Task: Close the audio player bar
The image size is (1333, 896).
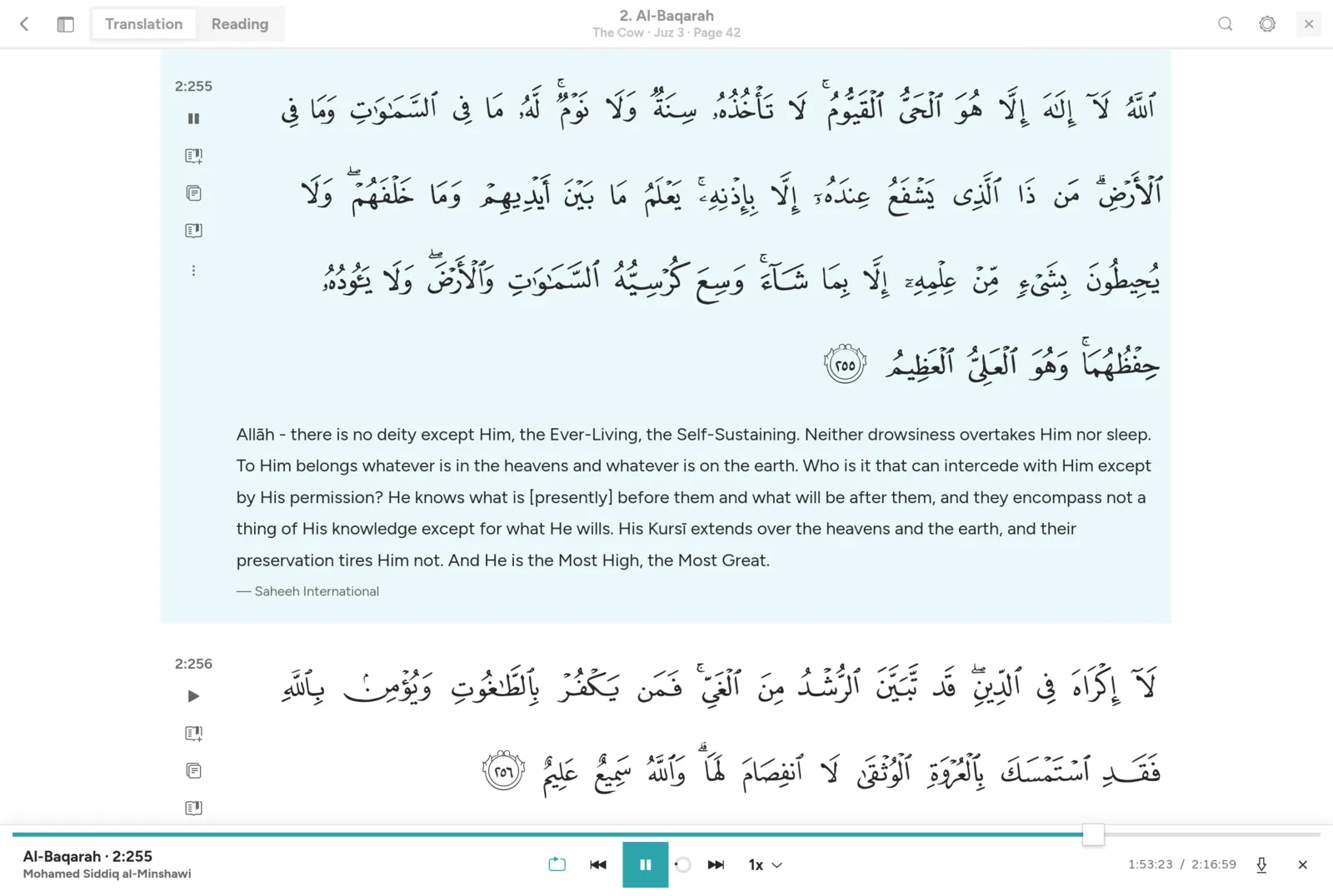Action: click(1302, 864)
